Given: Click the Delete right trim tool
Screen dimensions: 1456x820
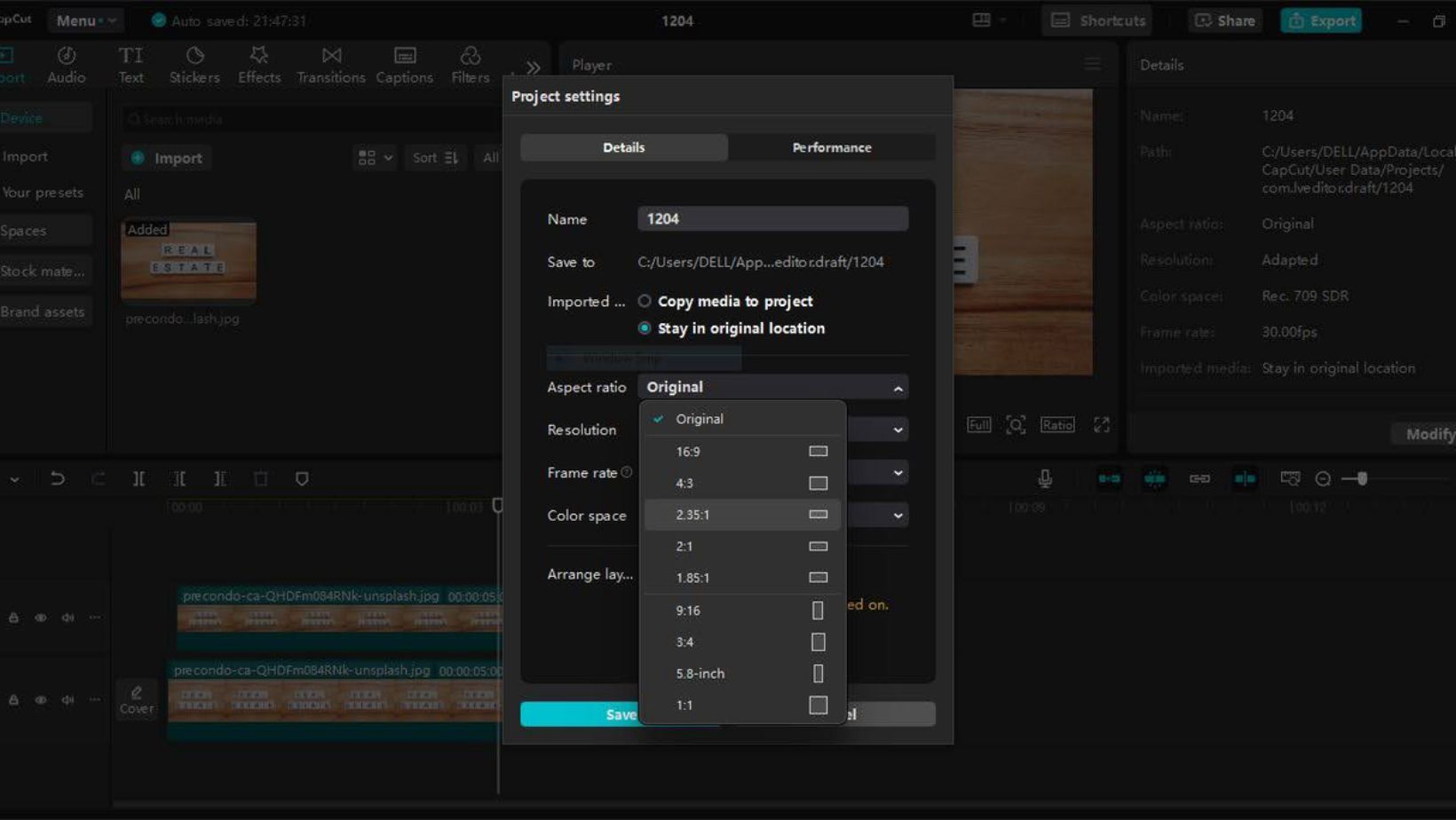Looking at the screenshot, I should [219, 478].
